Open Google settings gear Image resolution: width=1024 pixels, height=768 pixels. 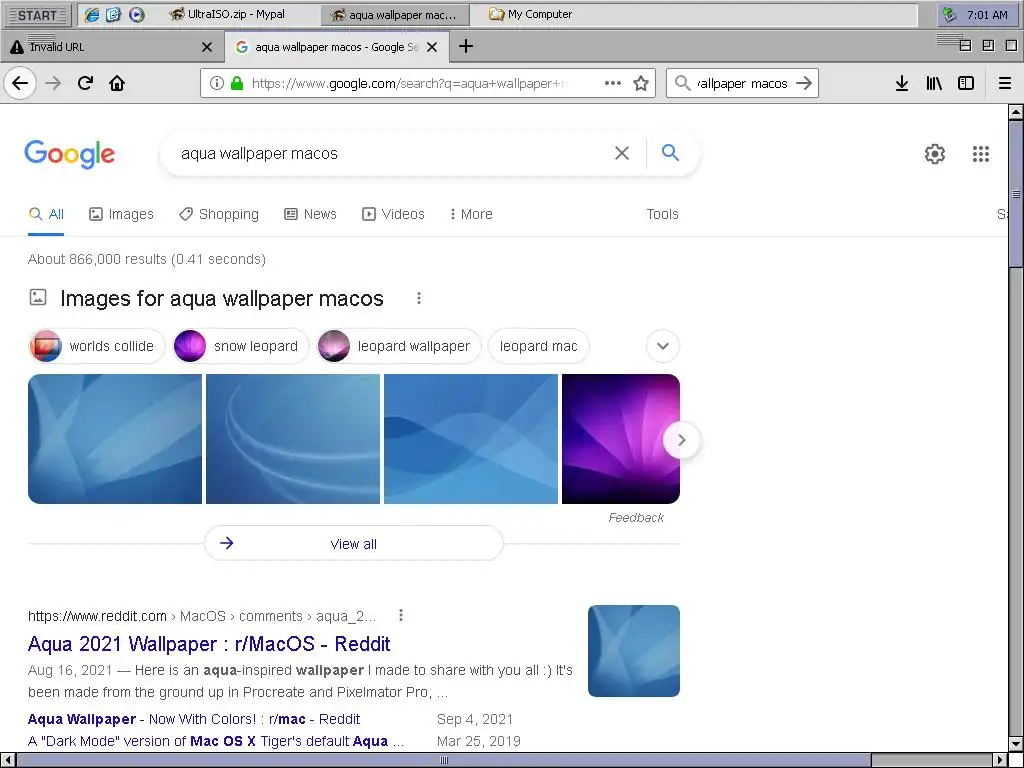coord(935,154)
